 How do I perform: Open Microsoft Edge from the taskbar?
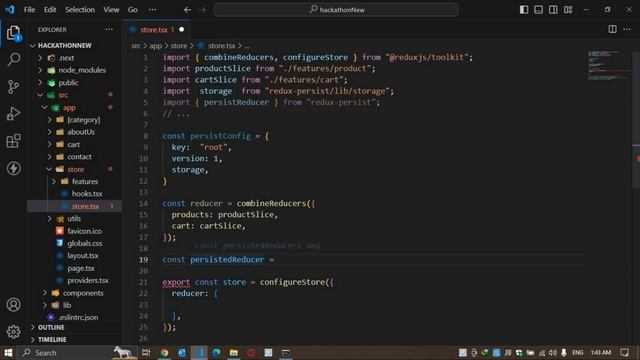(216, 353)
